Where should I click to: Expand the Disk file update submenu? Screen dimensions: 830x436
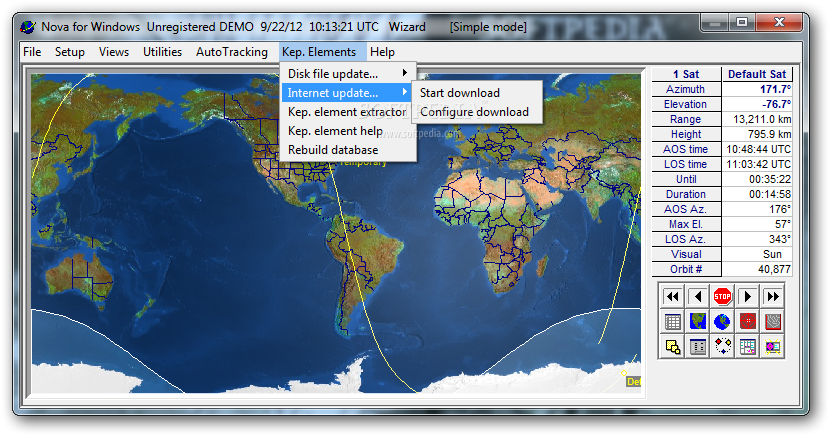pos(348,74)
